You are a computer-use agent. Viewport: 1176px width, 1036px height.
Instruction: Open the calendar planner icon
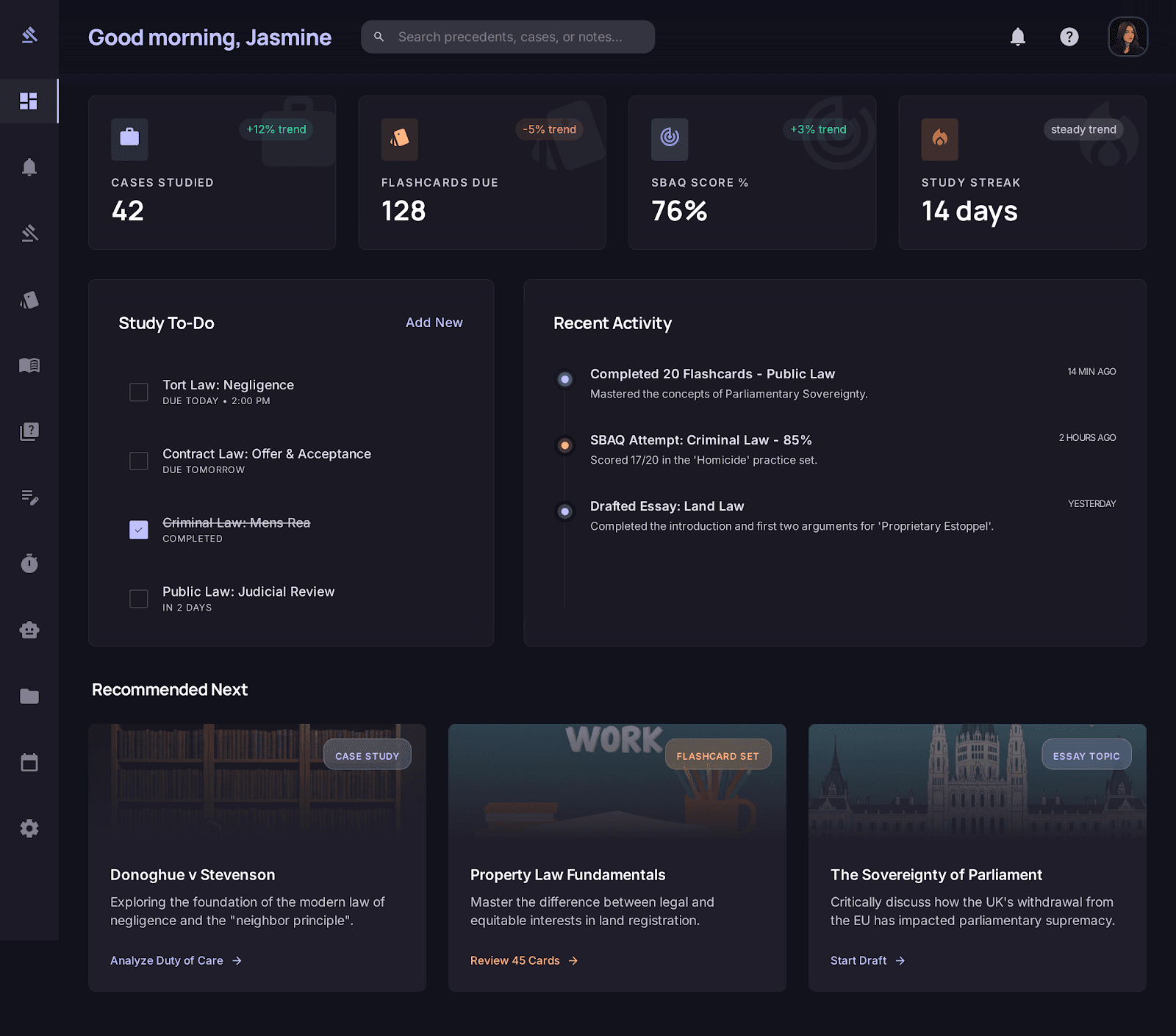click(x=29, y=762)
